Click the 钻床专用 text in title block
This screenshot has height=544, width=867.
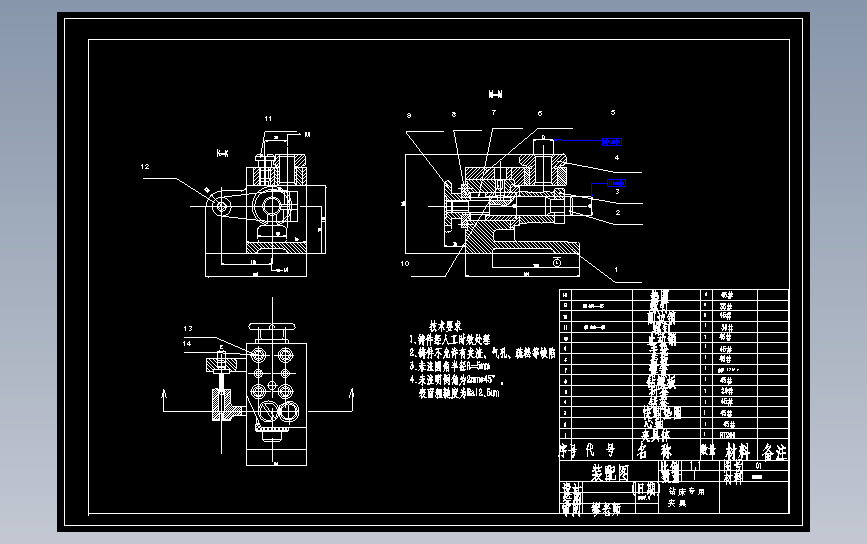pos(686,491)
